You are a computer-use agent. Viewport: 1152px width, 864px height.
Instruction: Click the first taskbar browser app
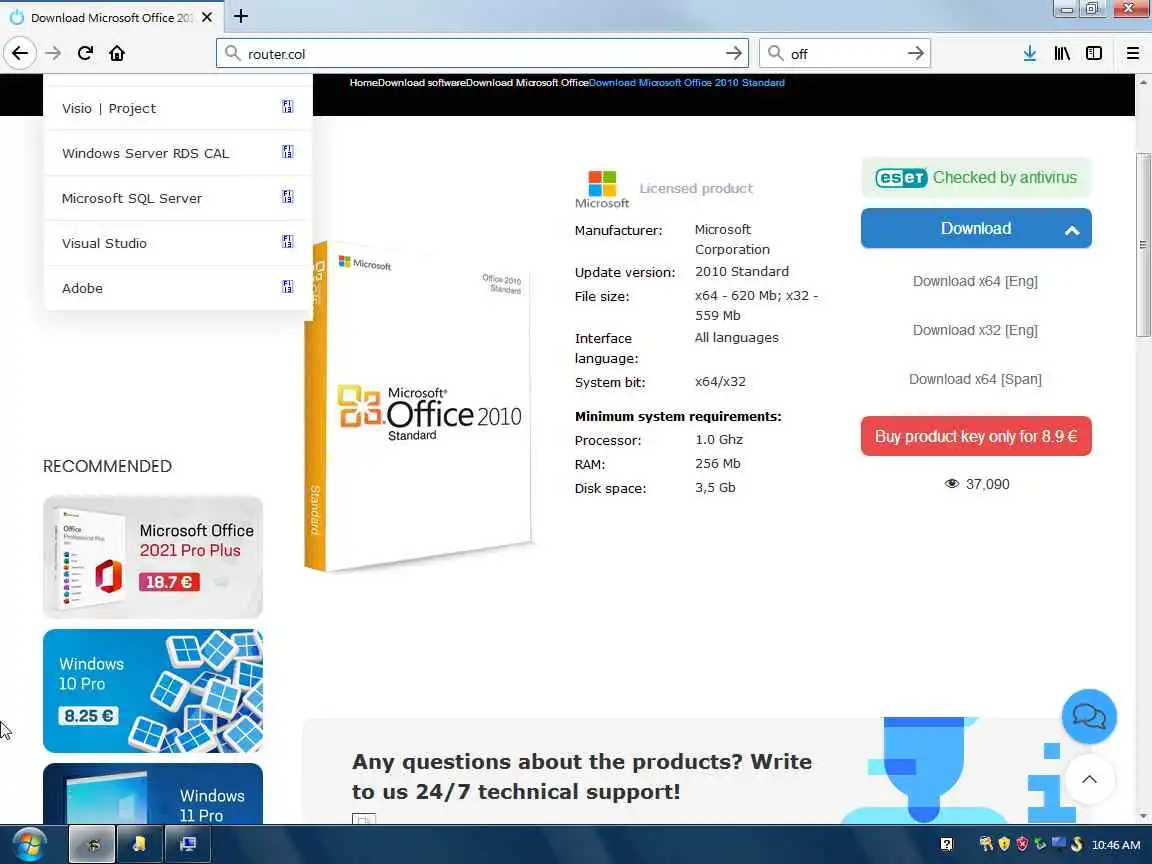[x=92, y=844]
